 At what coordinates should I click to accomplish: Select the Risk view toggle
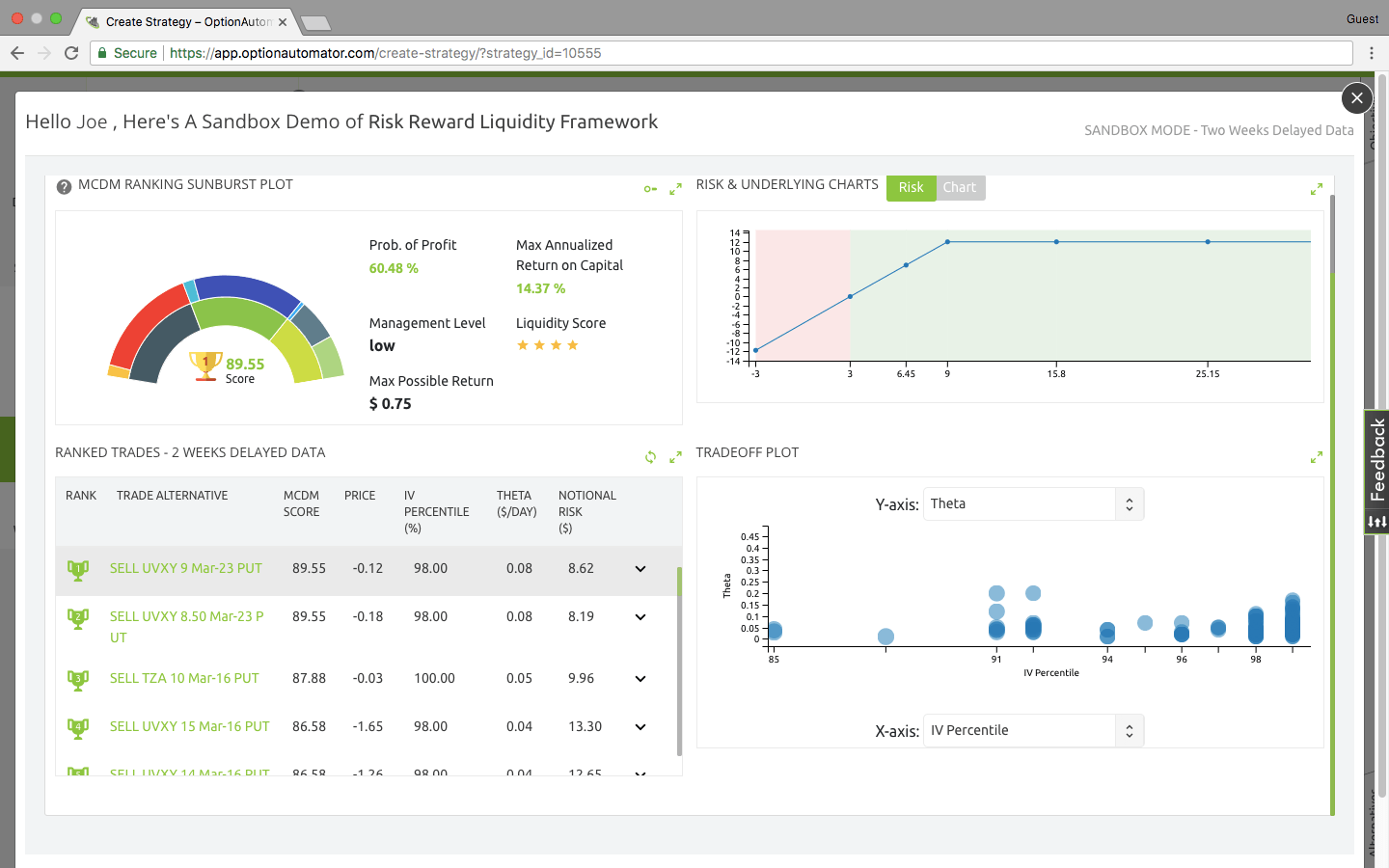pyautogui.click(x=911, y=188)
